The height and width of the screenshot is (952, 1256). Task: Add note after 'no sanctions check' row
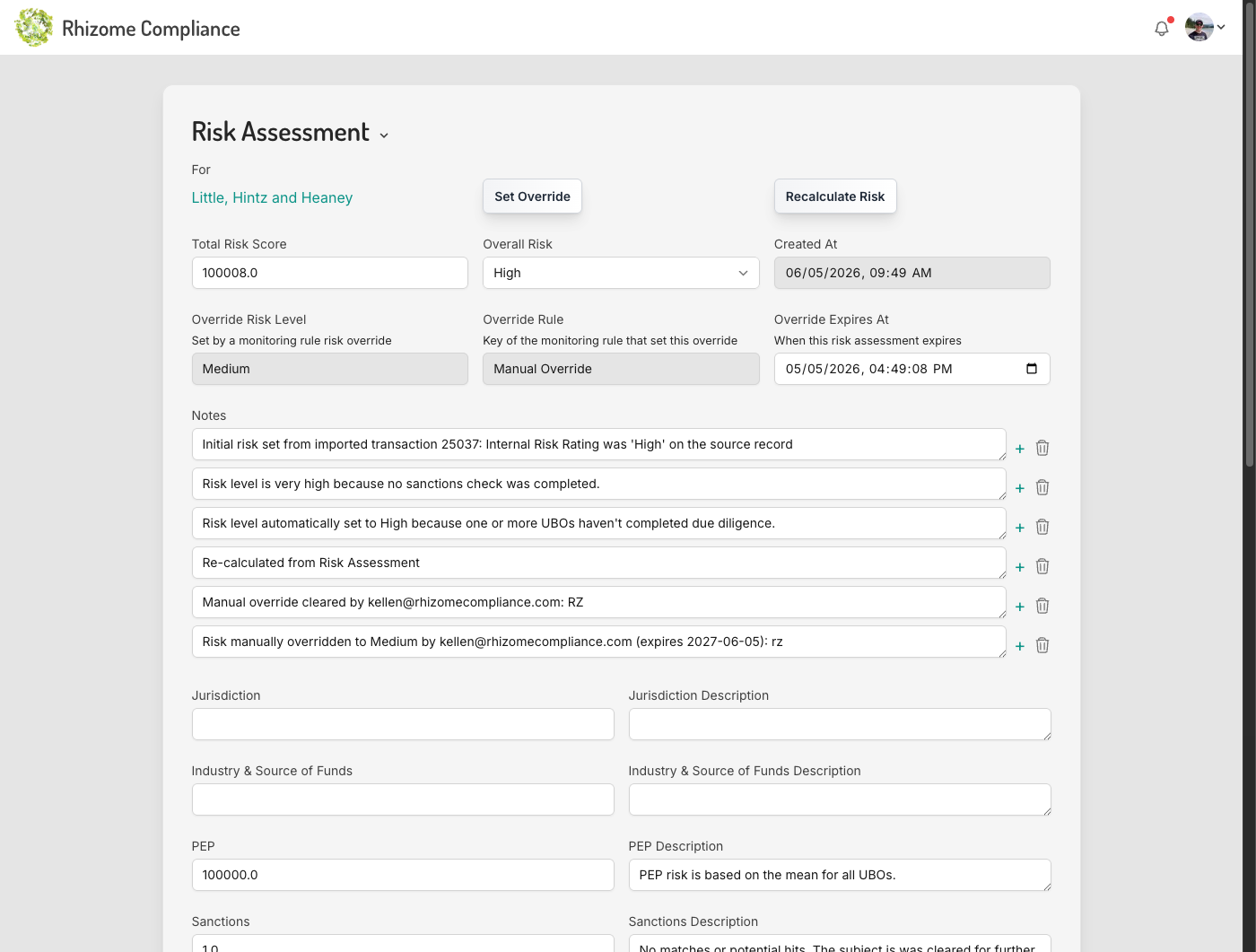(x=1020, y=488)
